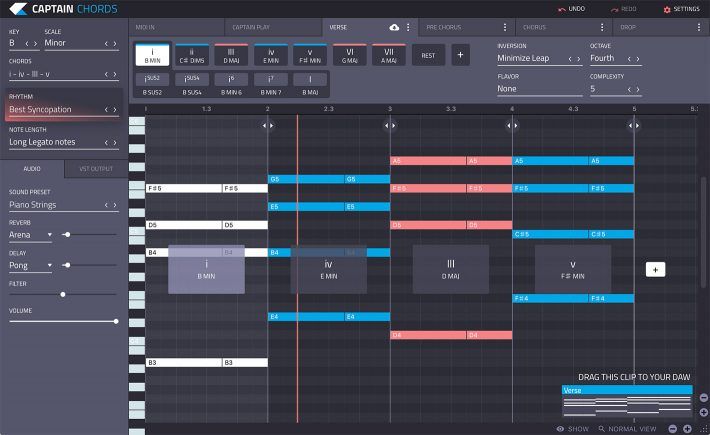This screenshot has width=710, height=435.
Task: Open the Reverb Arena dropdown
Action: (30, 235)
